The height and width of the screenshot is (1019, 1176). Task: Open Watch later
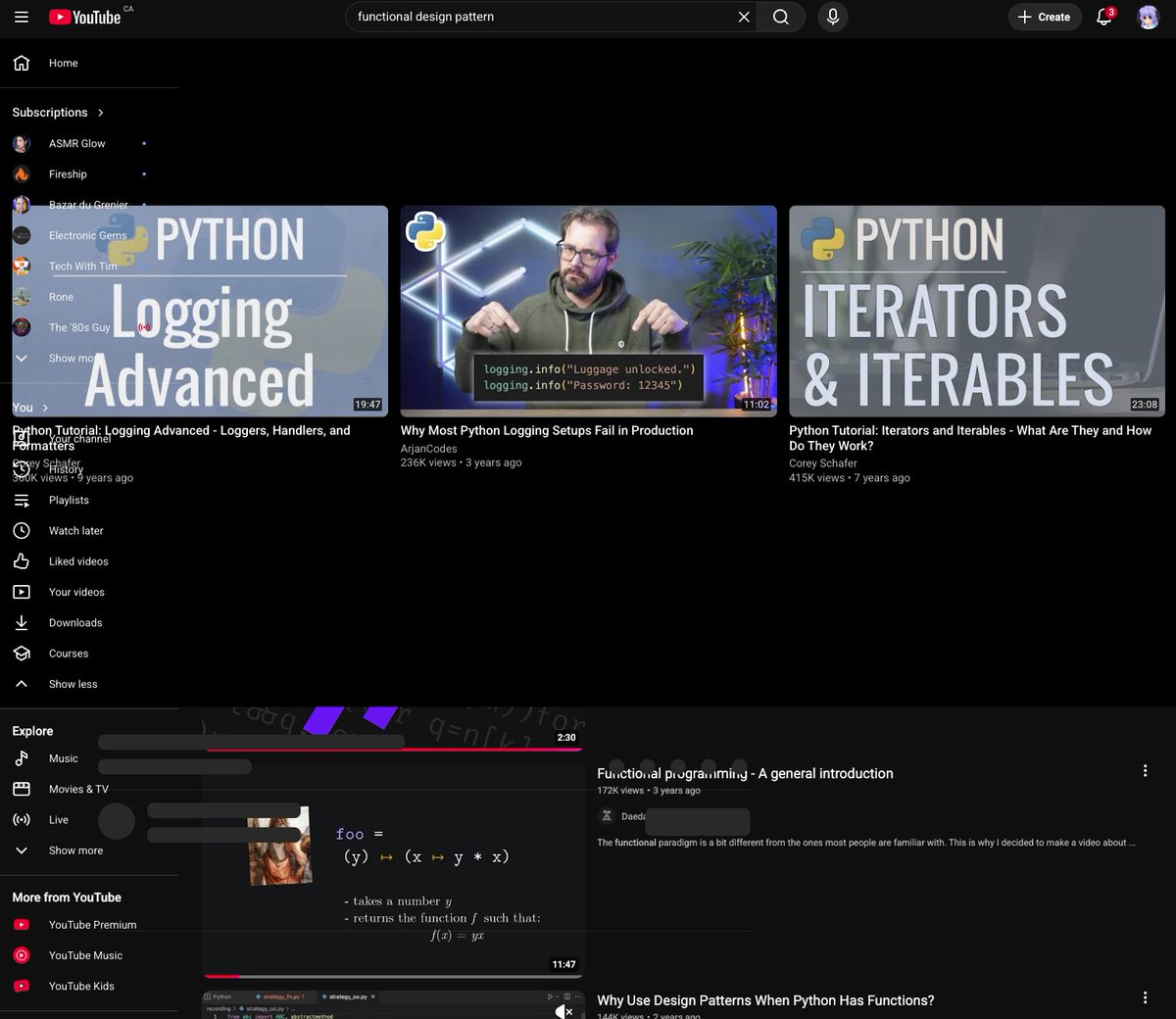89,531
